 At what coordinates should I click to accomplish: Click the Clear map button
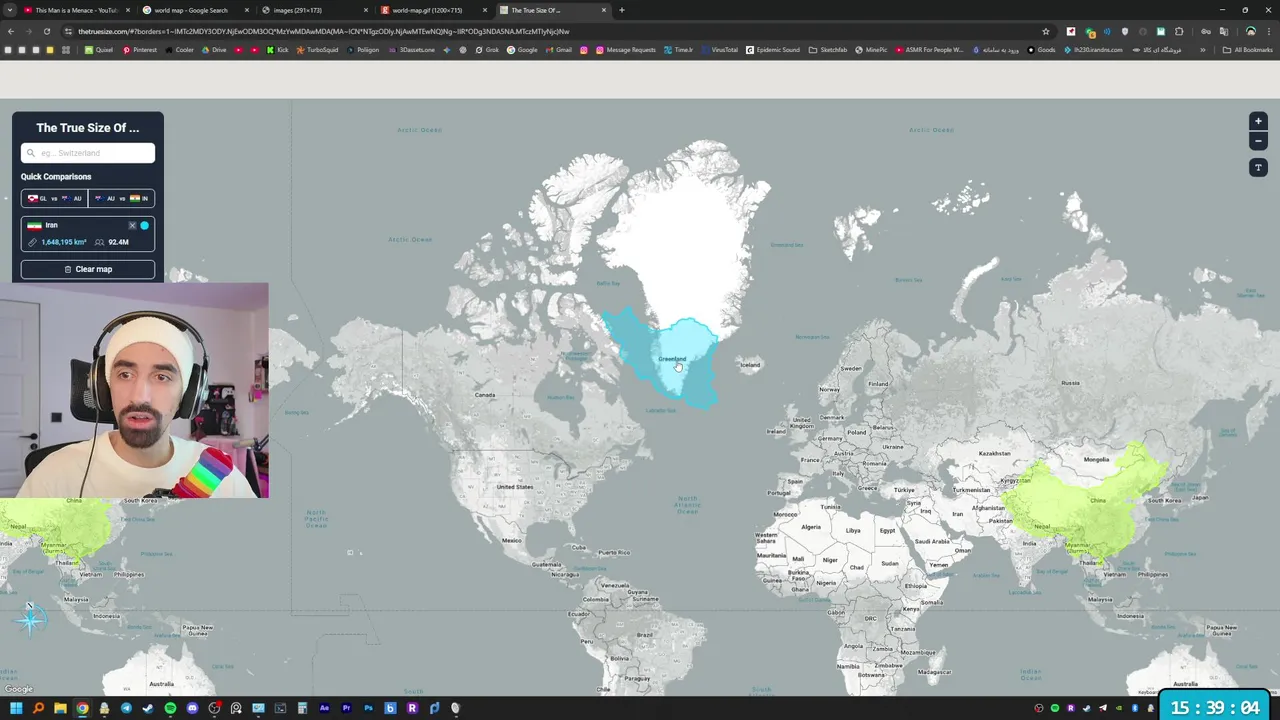pos(88,269)
